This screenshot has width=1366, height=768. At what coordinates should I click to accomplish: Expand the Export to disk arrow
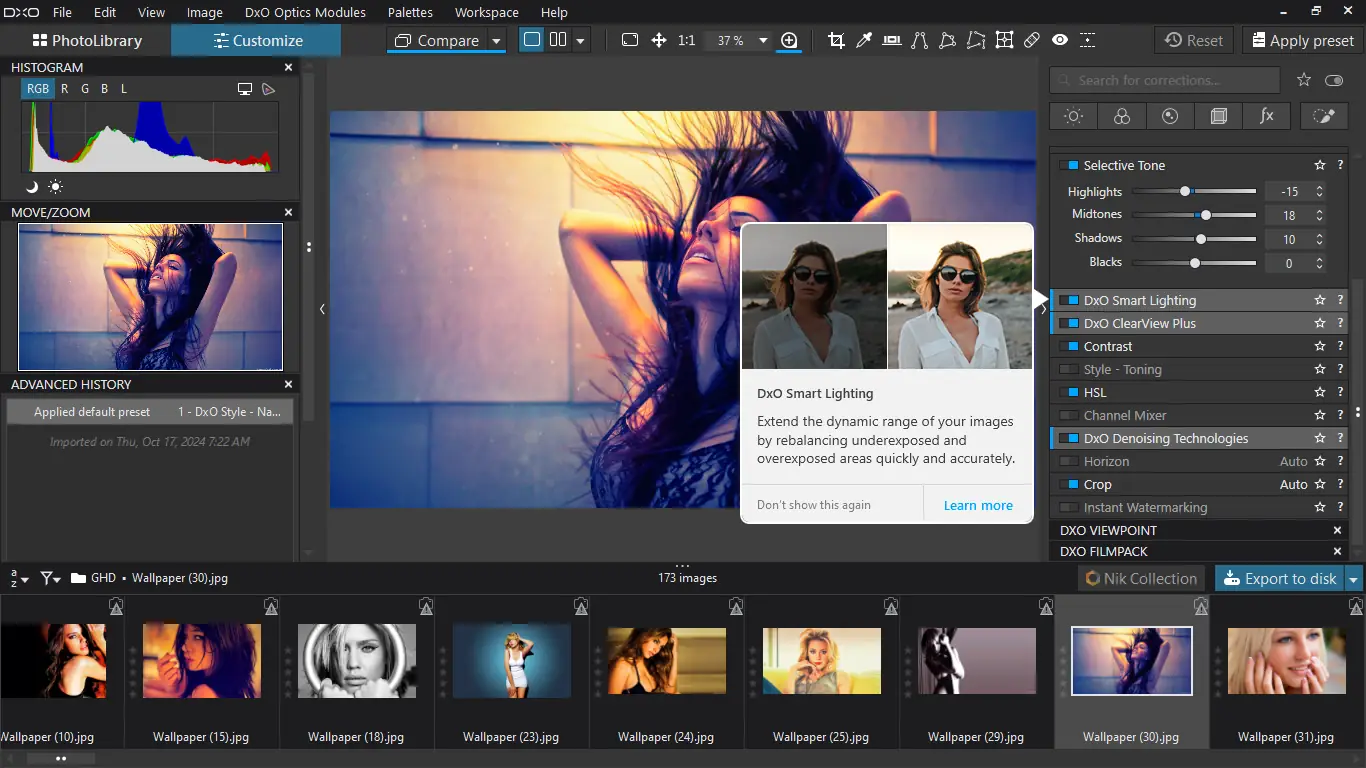[1354, 579]
